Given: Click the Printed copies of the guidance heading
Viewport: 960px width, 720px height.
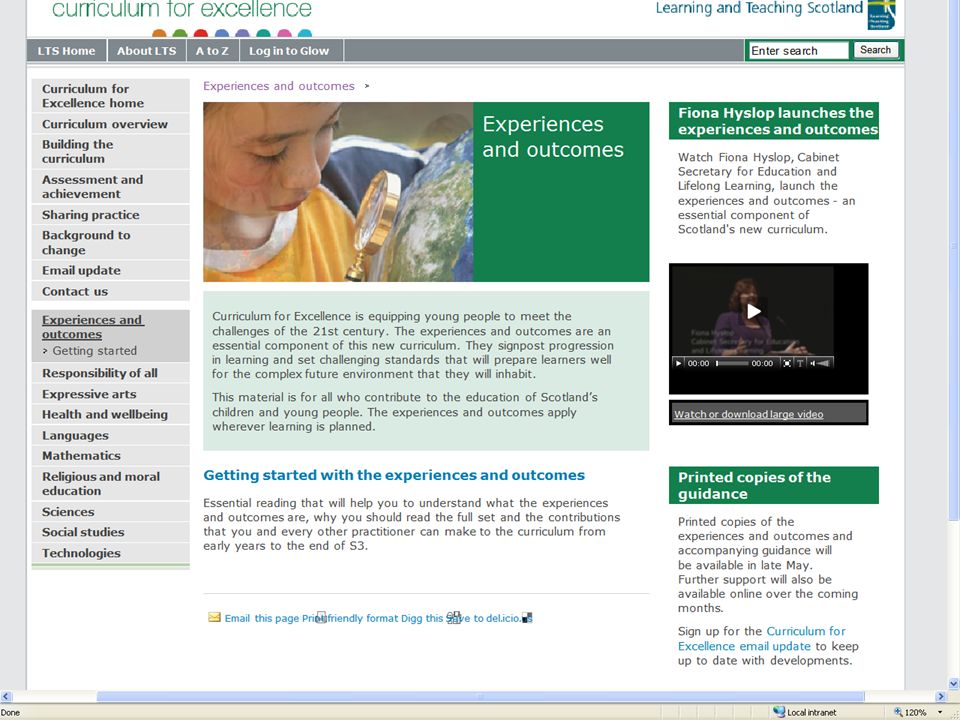Looking at the screenshot, I should coord(774,485).
